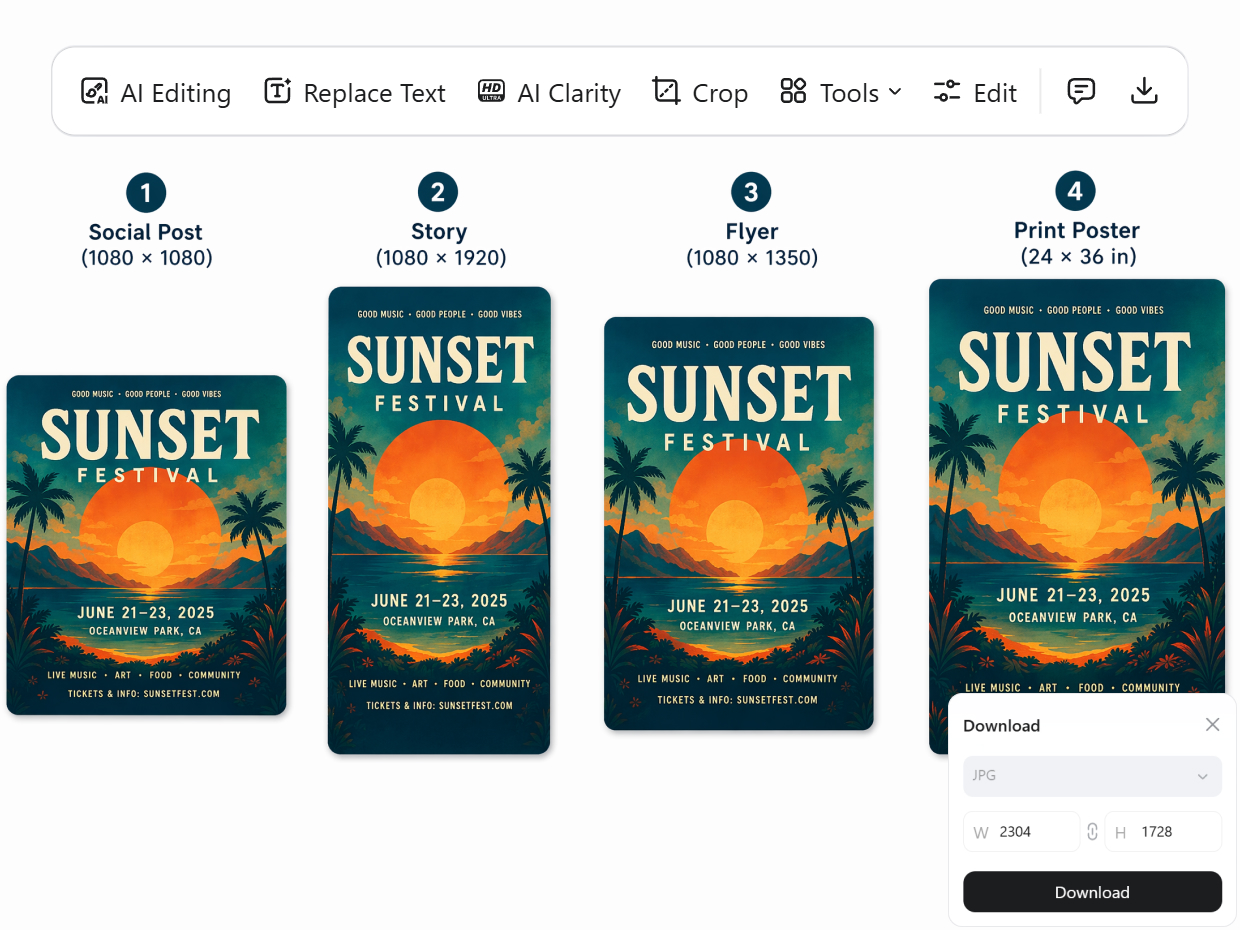Image resolution: width=1240 pixels, height=930 pixels.
Task: Click the download arrow icon in toolbar
Action: pos(1144,91)
